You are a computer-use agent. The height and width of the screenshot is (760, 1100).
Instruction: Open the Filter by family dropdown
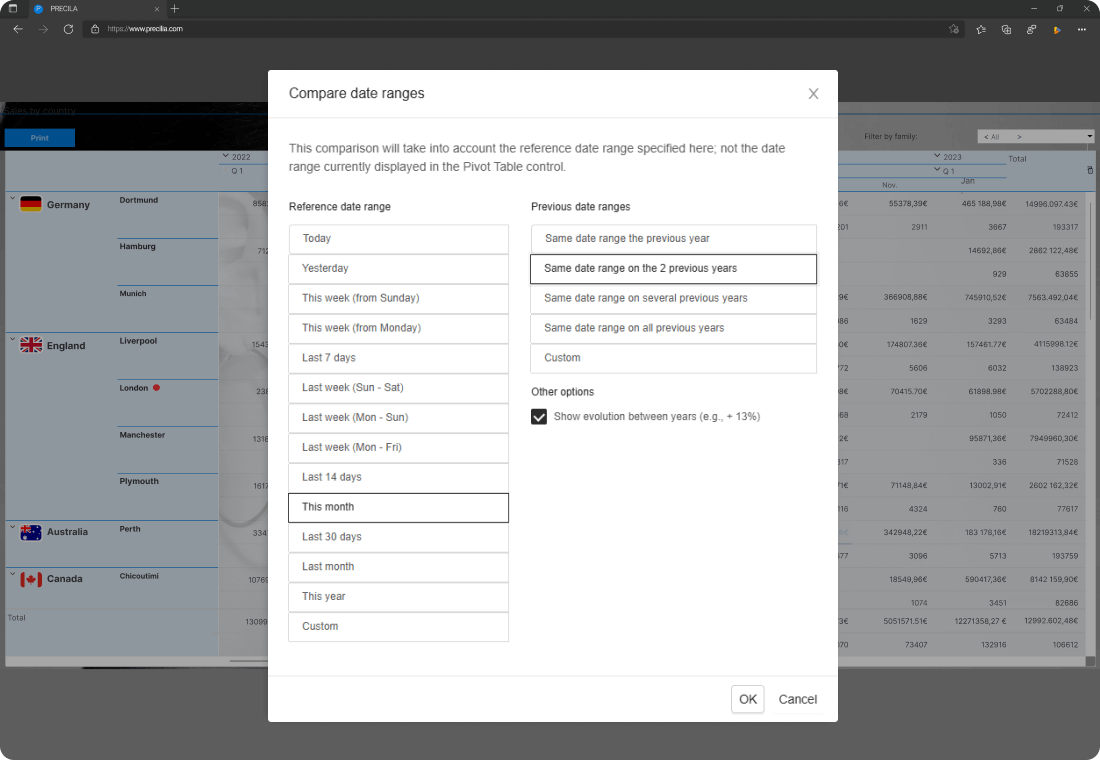[1035, 136]
